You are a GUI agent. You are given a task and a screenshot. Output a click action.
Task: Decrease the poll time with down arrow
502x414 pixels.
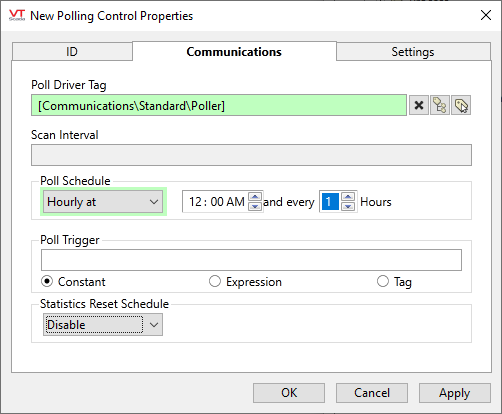pos(255,207)
